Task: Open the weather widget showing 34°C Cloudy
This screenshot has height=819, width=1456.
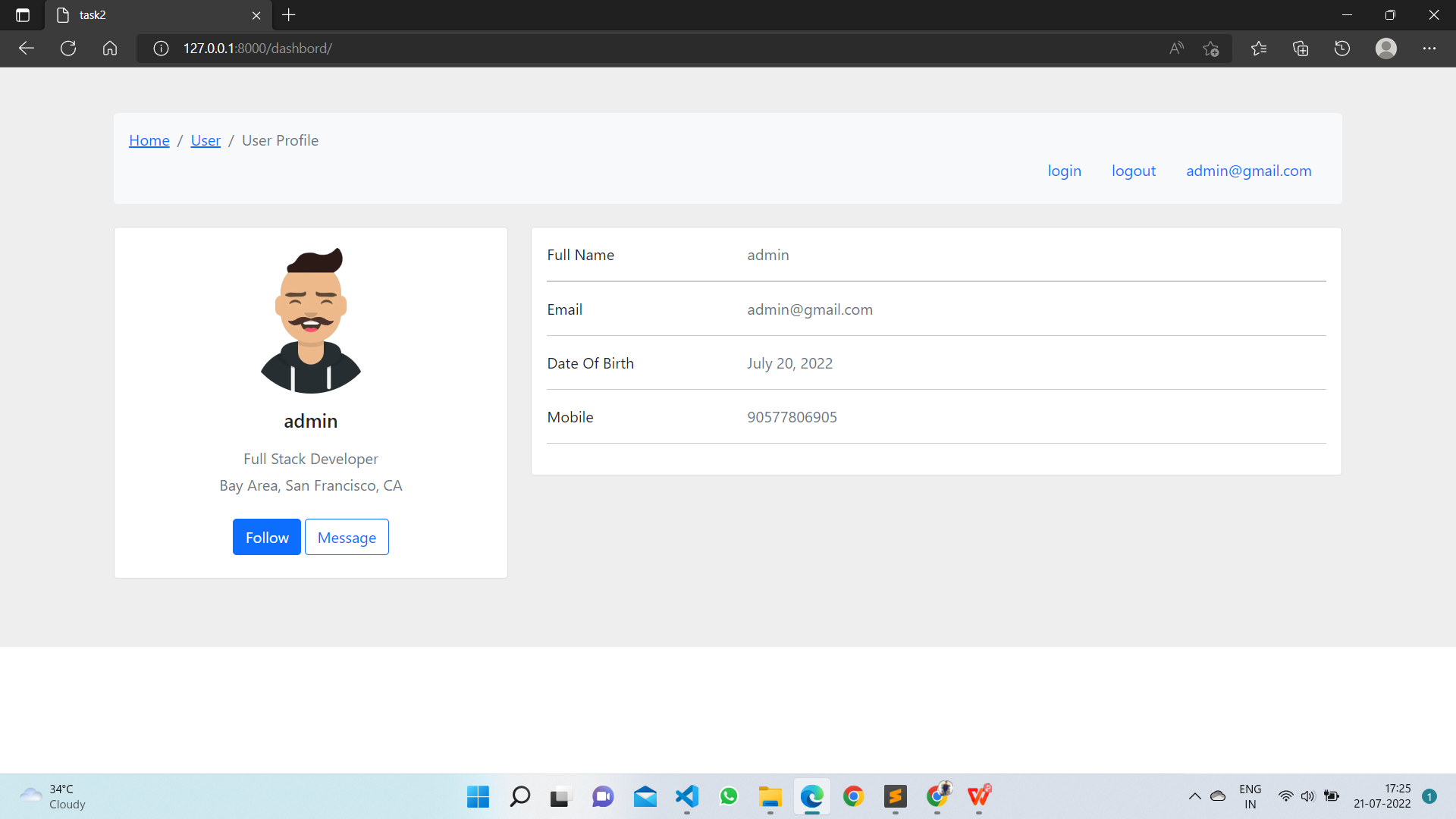Action: coord(53,796)
